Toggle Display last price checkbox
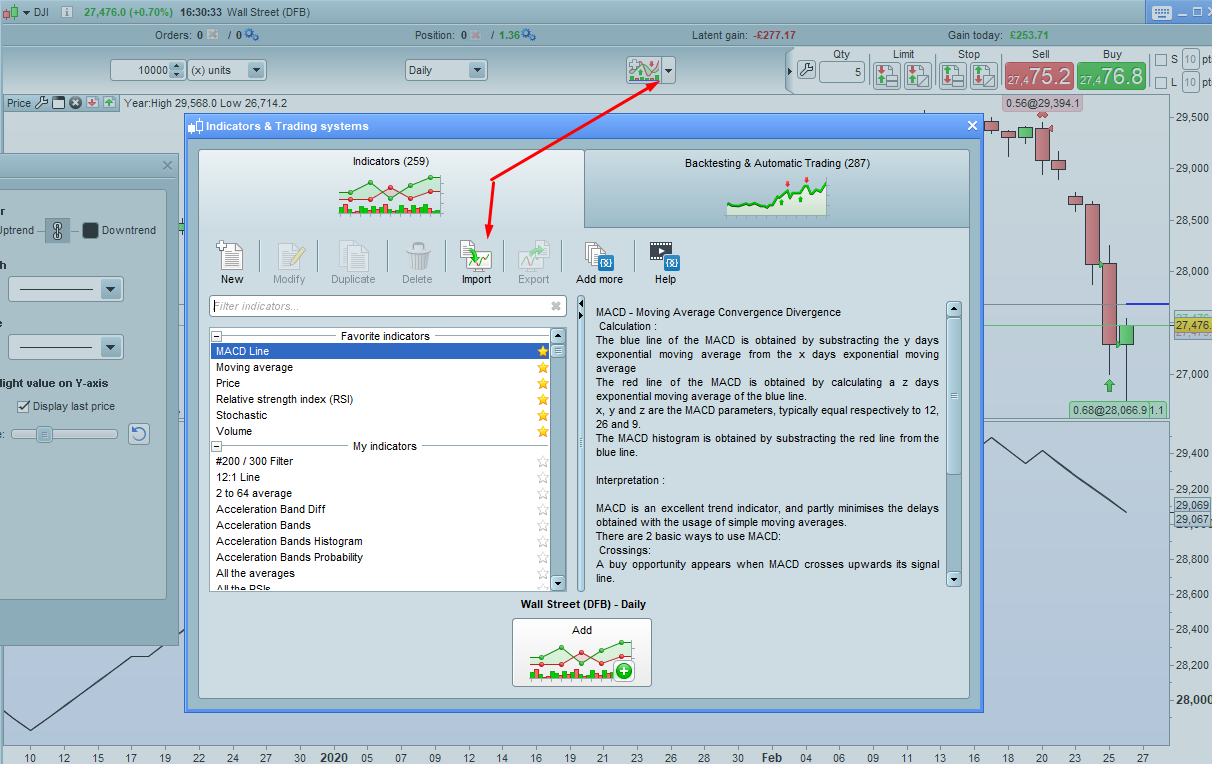The width and height of the screenshot is (1212, 764). tap(24, 406)
